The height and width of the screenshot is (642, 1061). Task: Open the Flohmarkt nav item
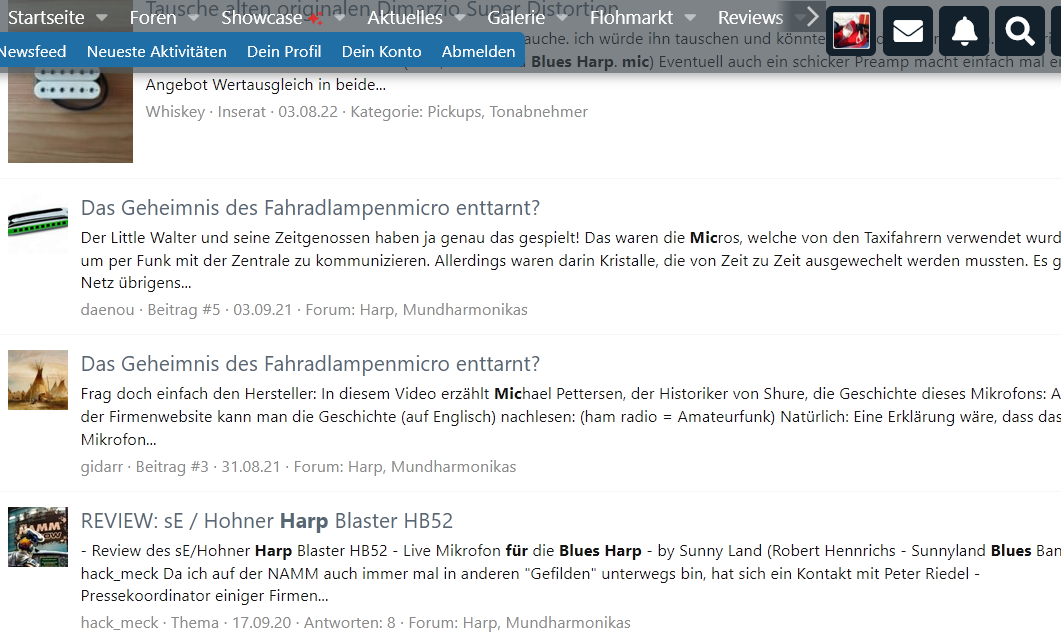[x=631, y=18]
